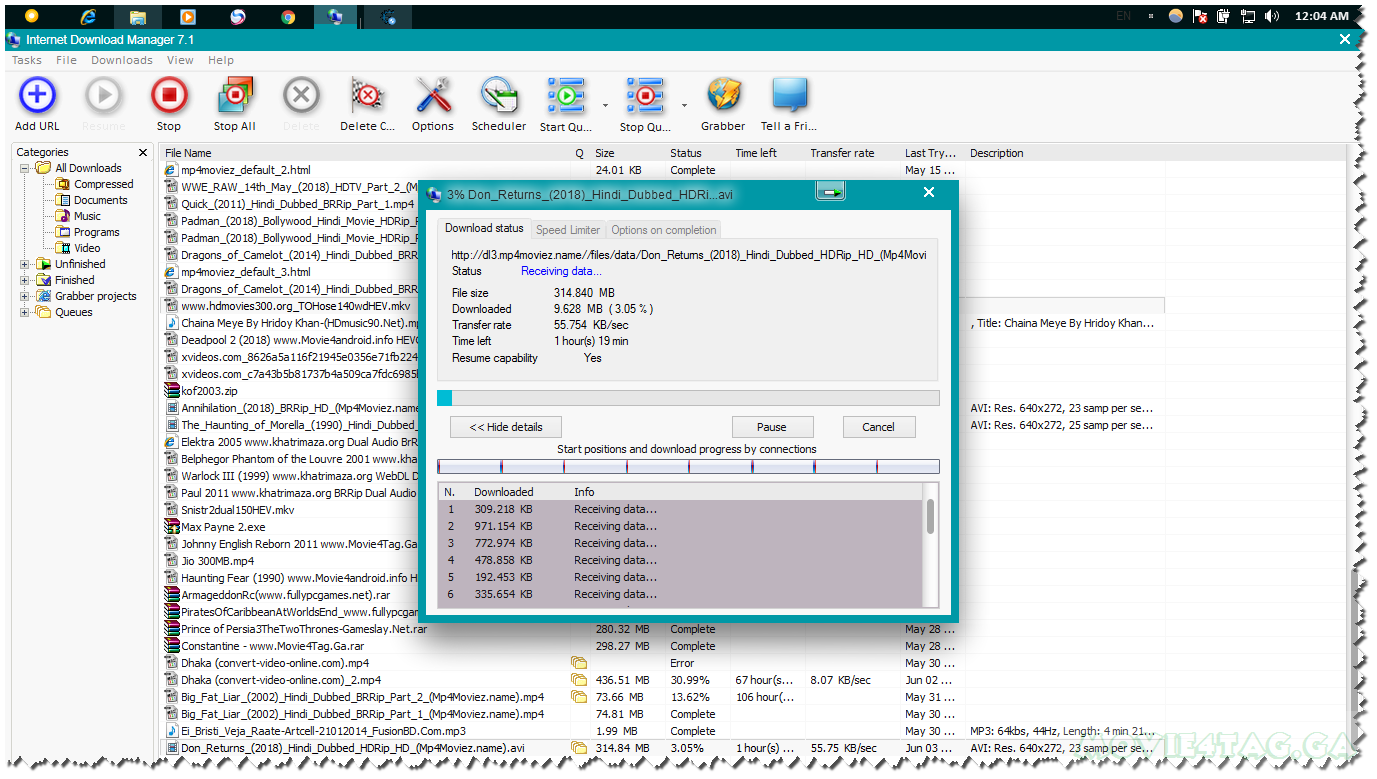Screen dimensions: 1377x779
Task: Select the Download status tab
Action: tap(484, 229)
